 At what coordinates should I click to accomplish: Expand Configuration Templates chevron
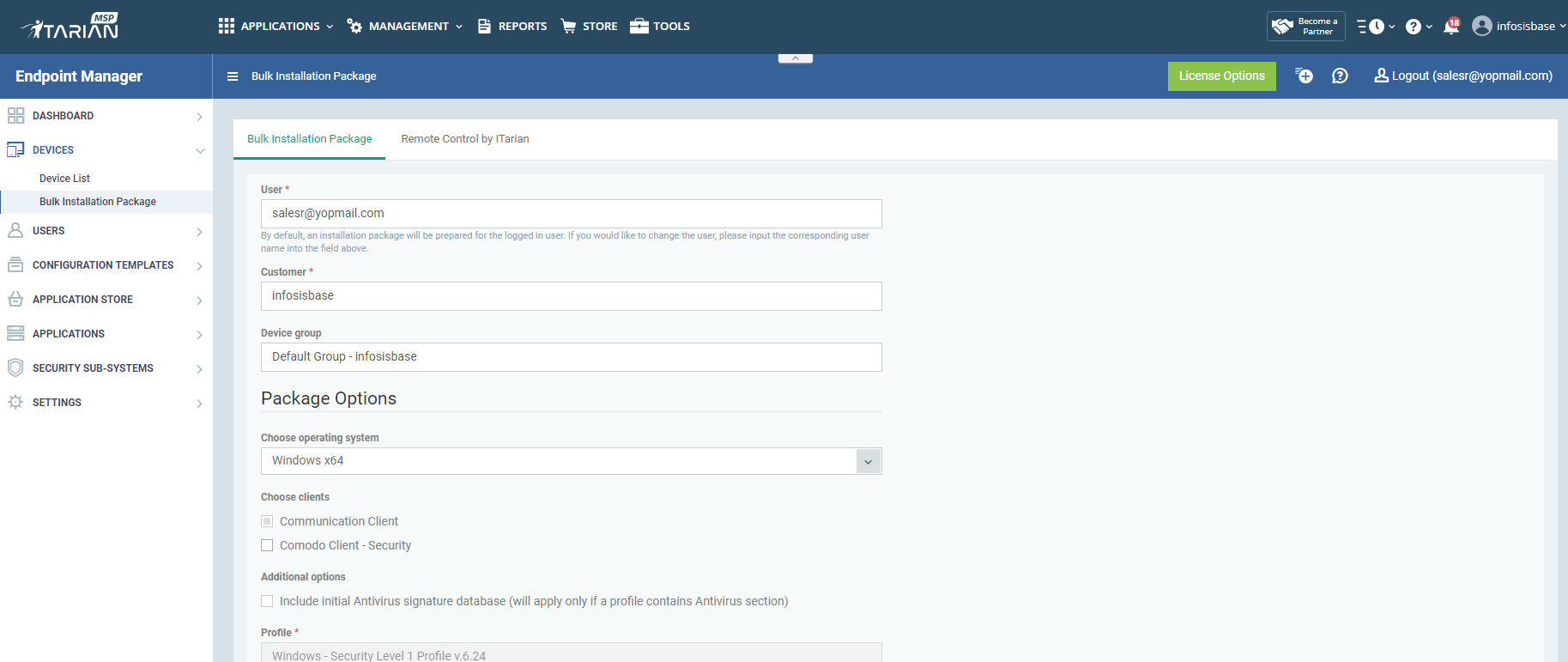[x=199, y=266]
